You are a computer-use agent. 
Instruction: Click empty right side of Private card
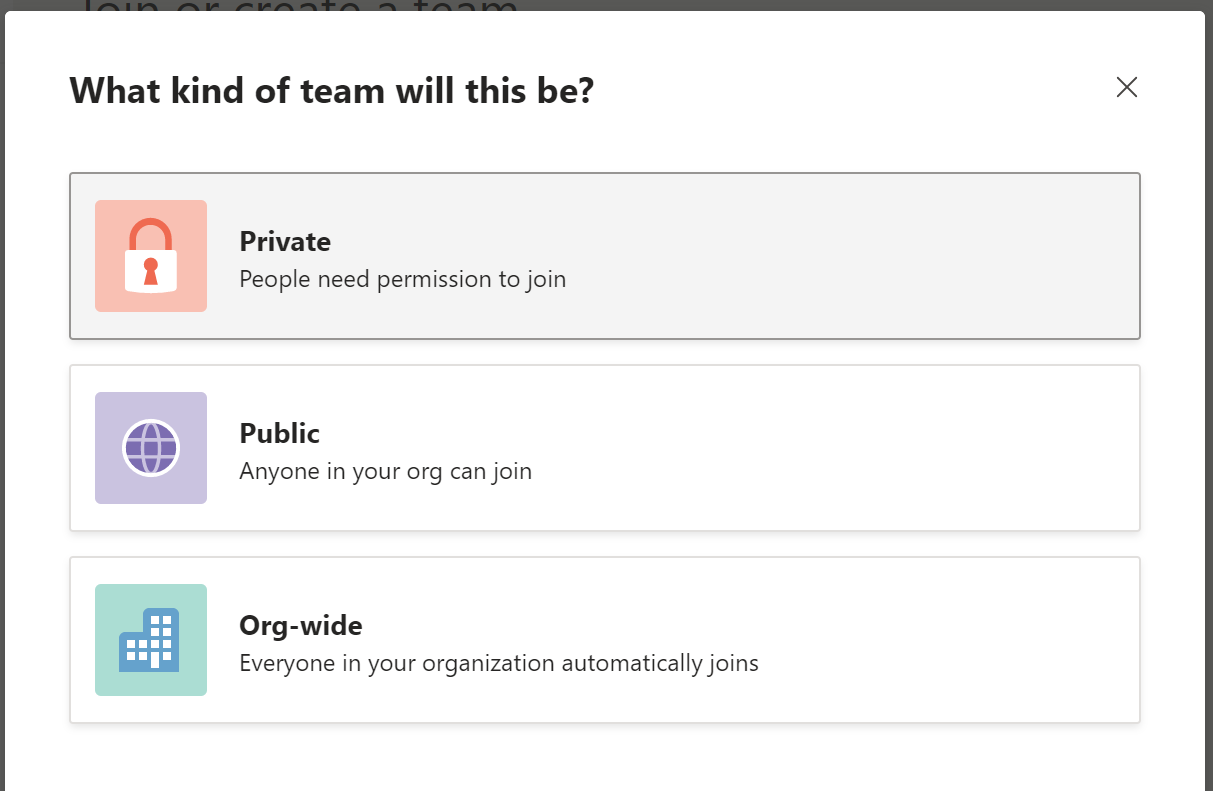click(900, 256)
